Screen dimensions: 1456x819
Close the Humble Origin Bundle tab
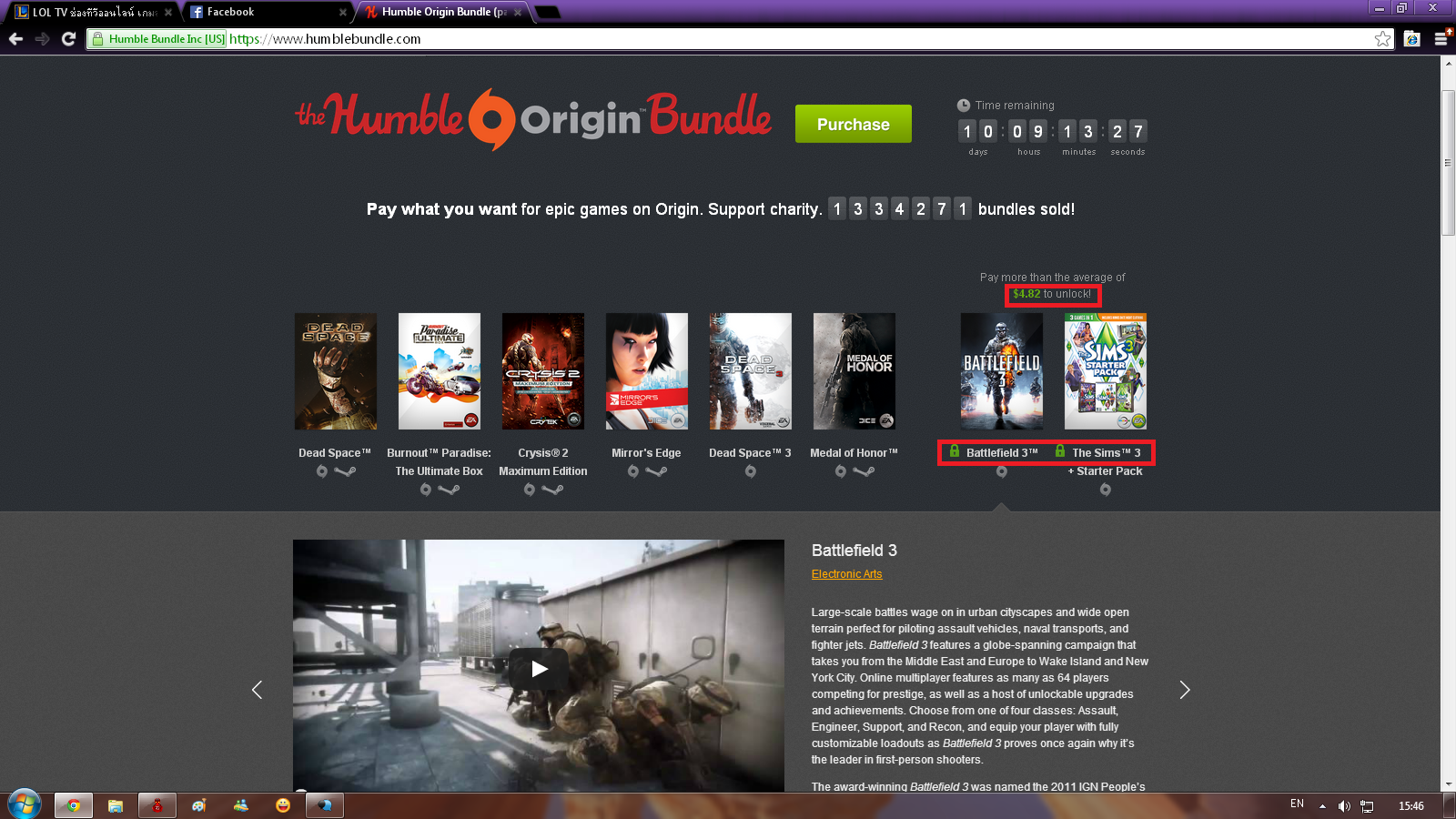(x=518, y=12)
